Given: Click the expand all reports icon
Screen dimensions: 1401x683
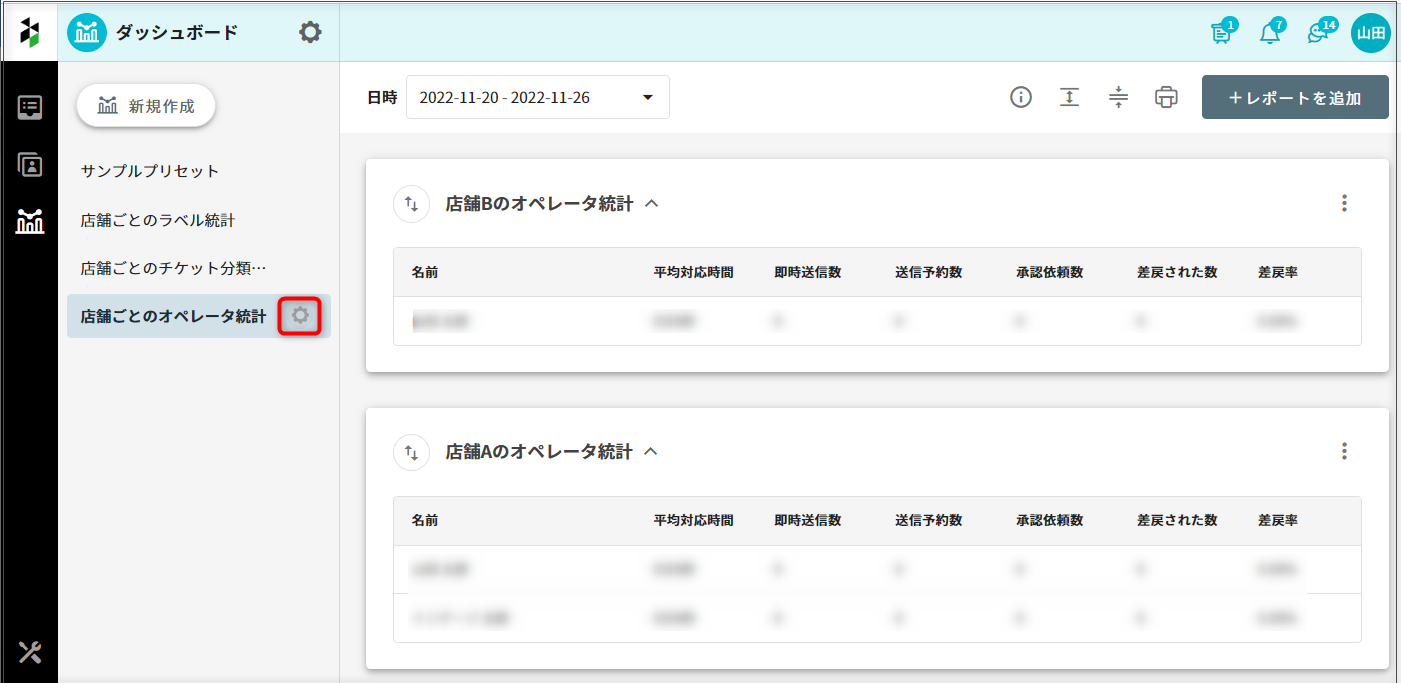Looking at the screenshot, I should tap(1069, 97).
